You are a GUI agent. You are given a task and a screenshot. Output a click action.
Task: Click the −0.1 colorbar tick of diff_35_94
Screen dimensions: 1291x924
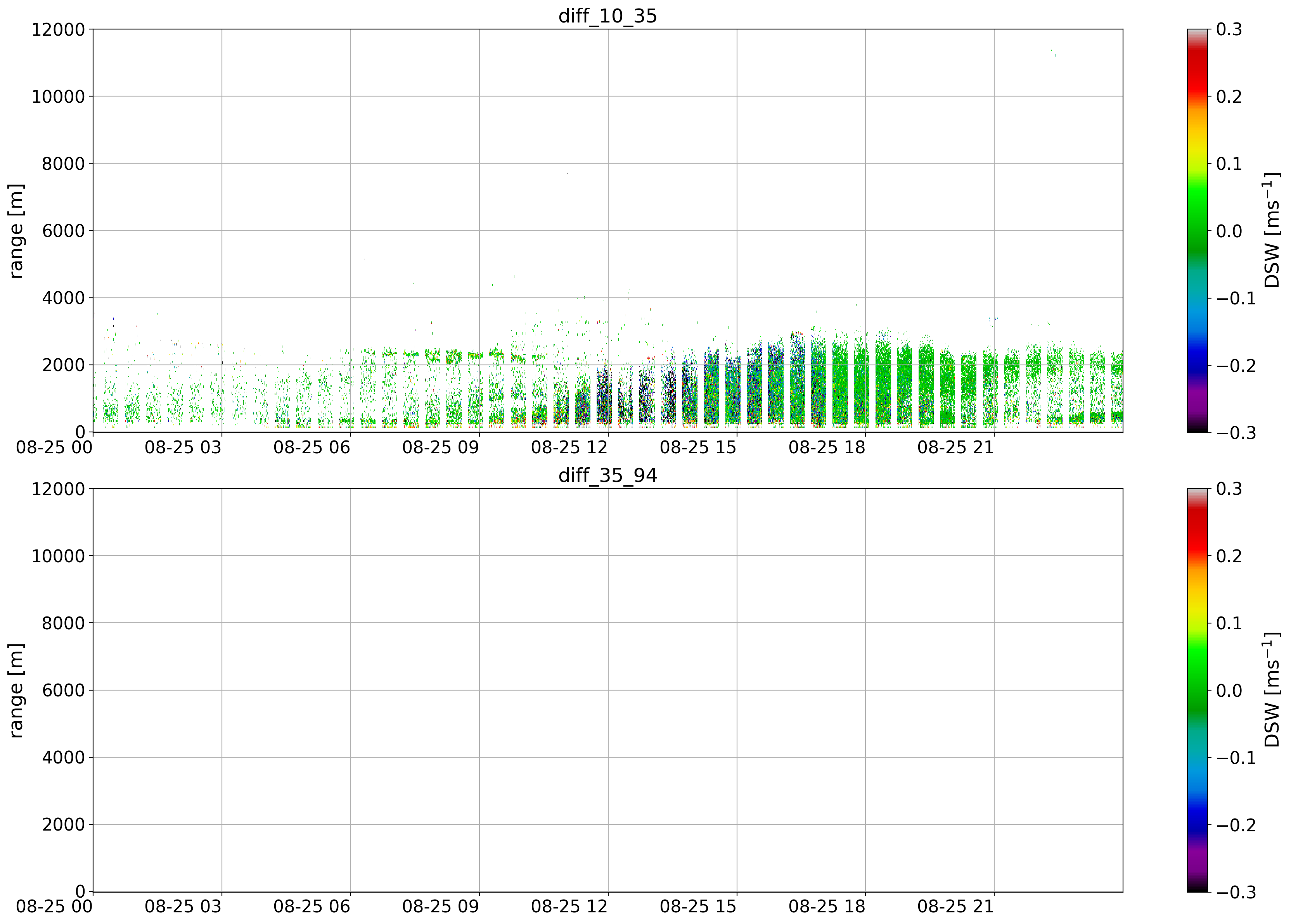(1236, 757)
